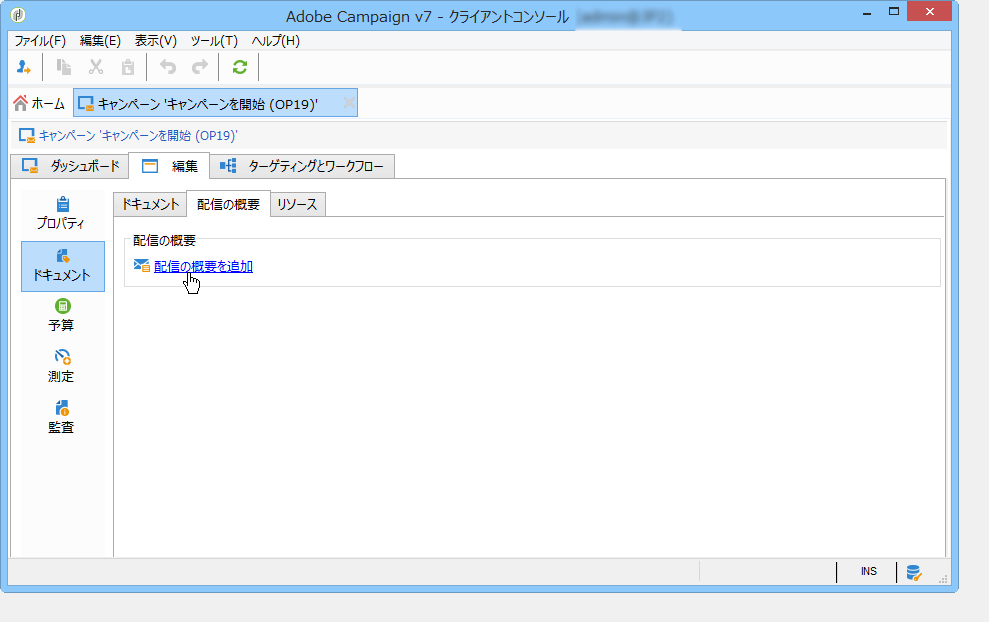Maximize the Adobe Campaign window
The height and width of the screenshot is (622, 989).
pyautogui.click(x=893, y=12)
